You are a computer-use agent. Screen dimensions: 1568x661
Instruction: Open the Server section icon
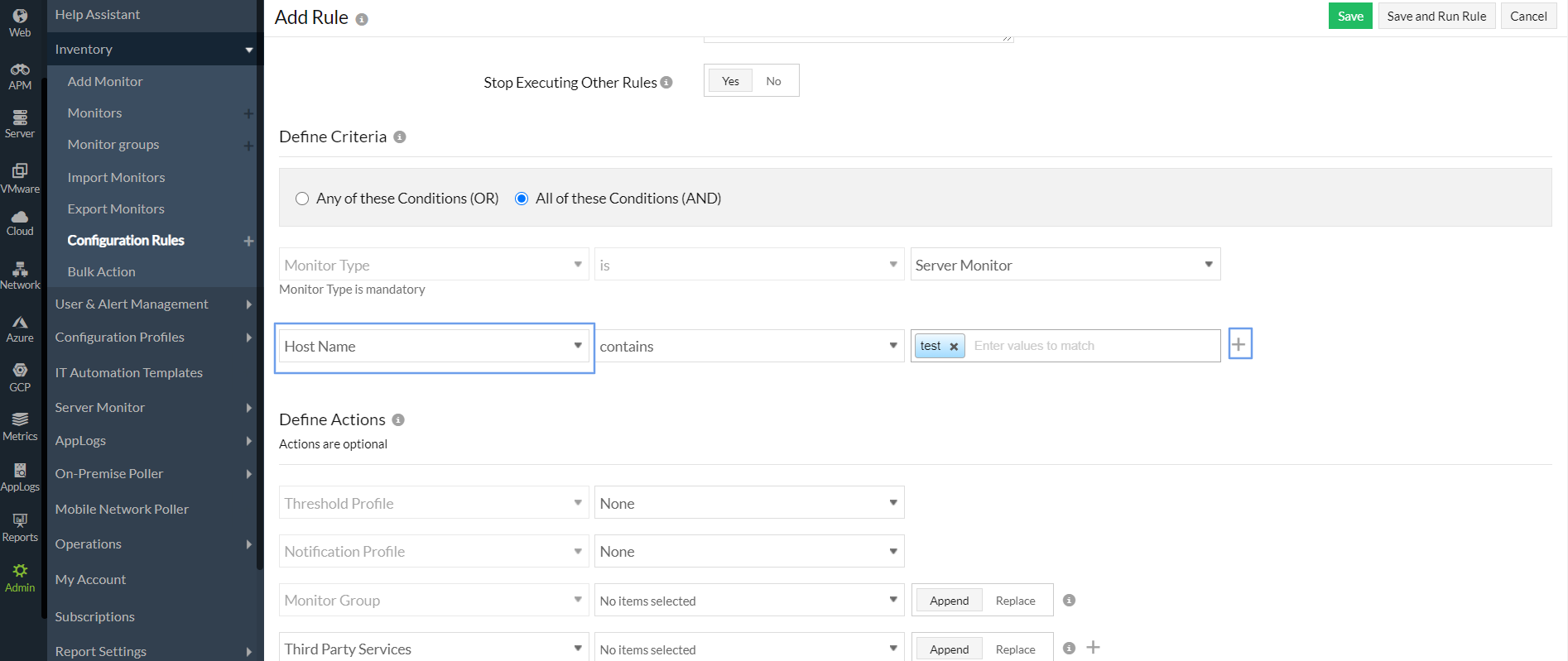(x=20, y=123)
